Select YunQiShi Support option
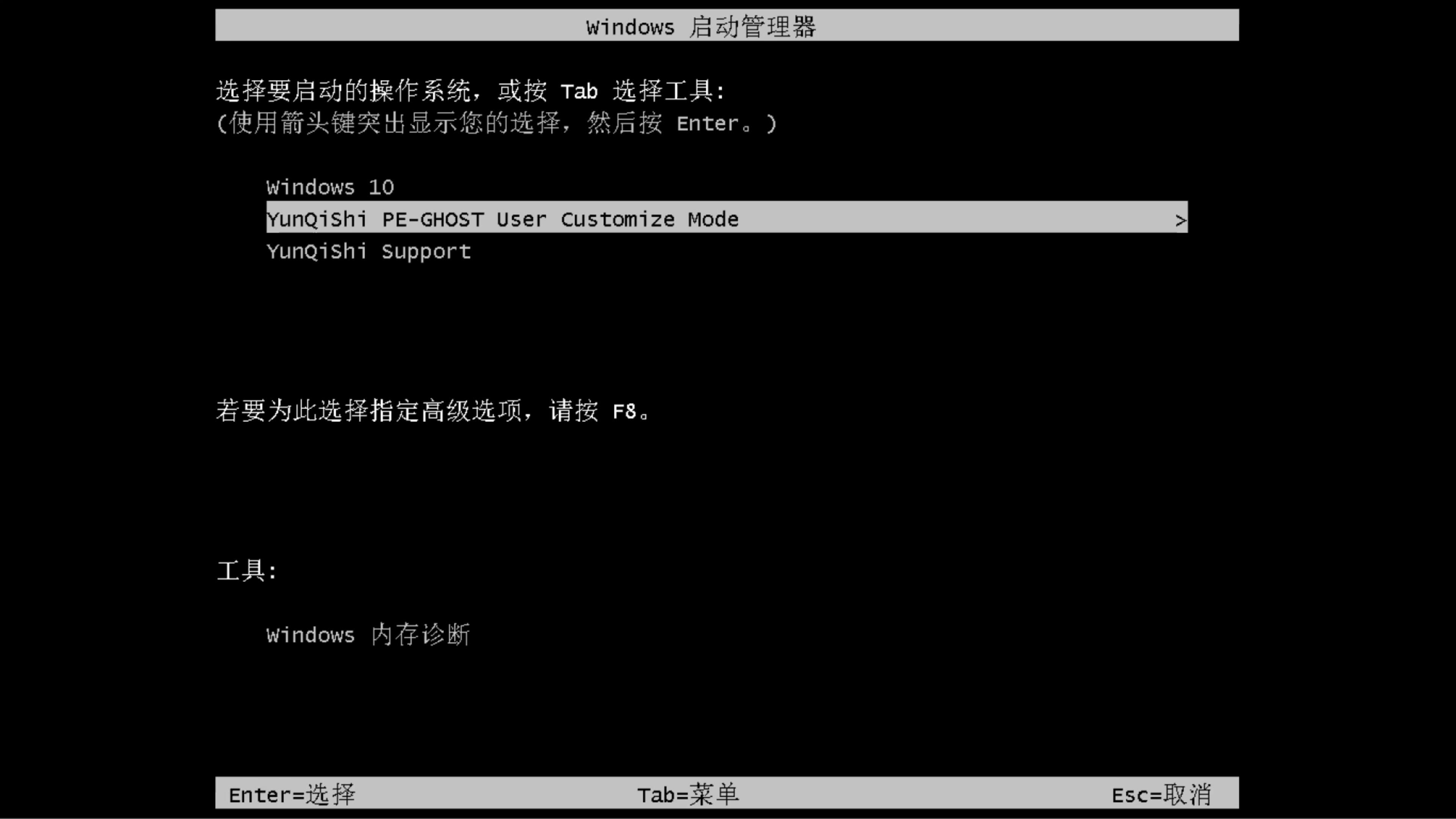Viewport: 1456px width, 819px height. click(x=368, y=251)
